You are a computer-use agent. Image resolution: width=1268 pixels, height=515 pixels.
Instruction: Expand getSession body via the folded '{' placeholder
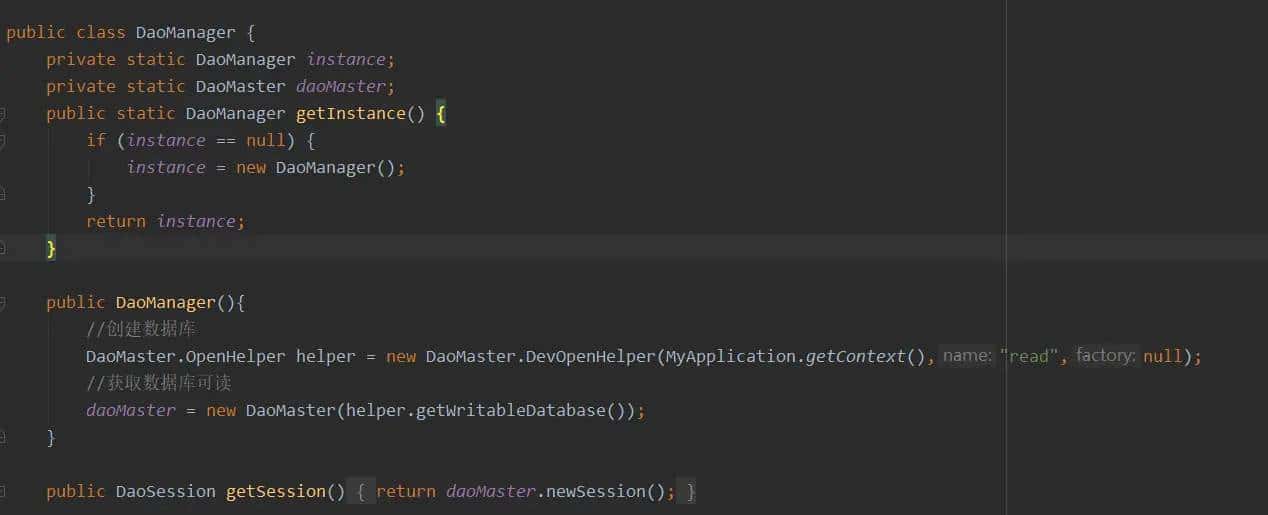coord(362,491)
